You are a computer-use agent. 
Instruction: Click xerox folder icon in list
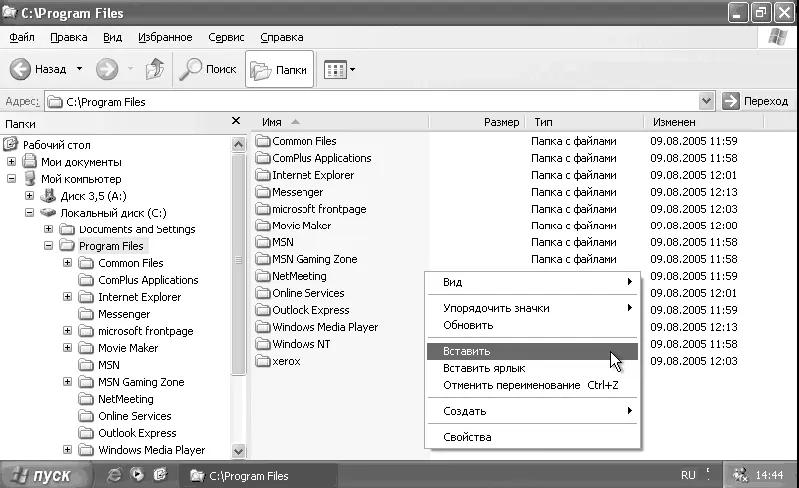[x=263, y=361]
